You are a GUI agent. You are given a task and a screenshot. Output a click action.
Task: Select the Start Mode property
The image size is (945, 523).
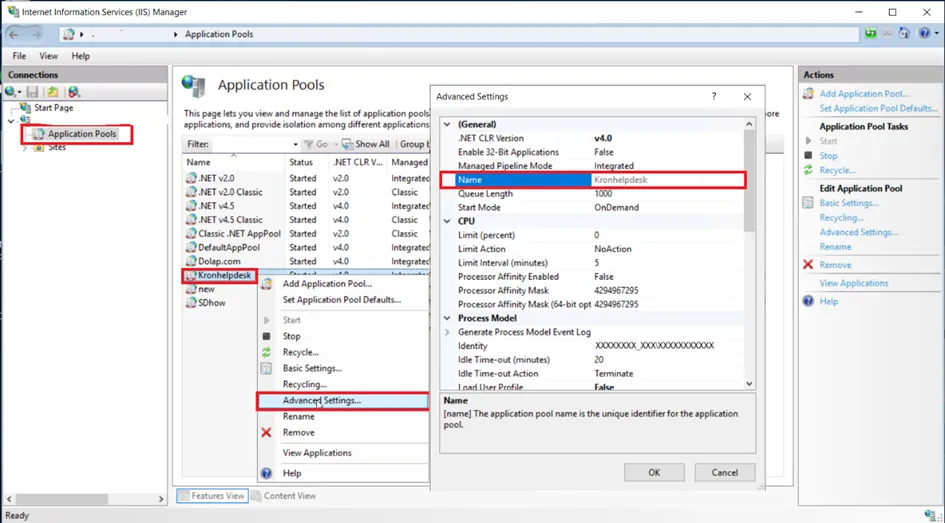click(593, 207)
